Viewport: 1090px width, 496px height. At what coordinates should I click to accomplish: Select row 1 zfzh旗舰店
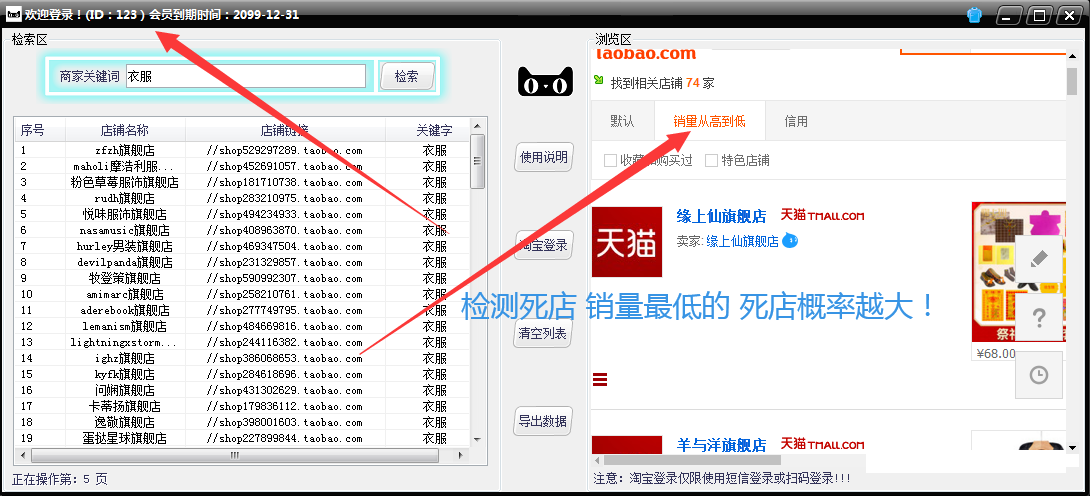242,150
